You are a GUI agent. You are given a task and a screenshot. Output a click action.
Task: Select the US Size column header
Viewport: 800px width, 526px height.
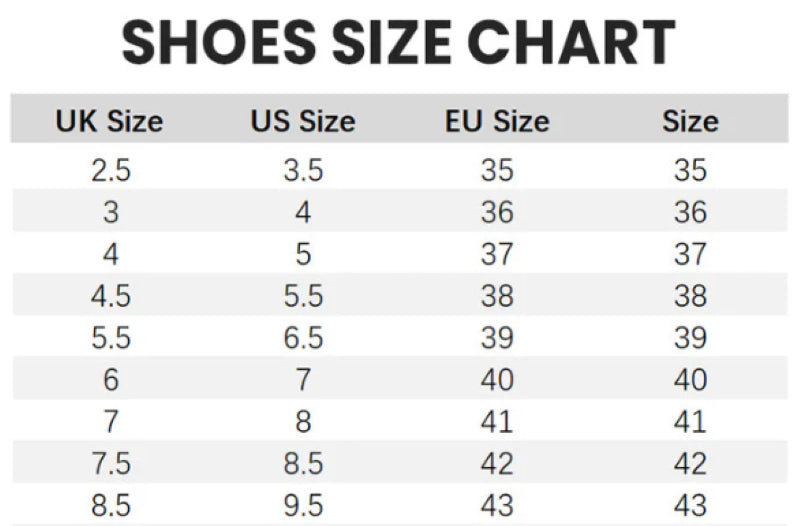303,122
